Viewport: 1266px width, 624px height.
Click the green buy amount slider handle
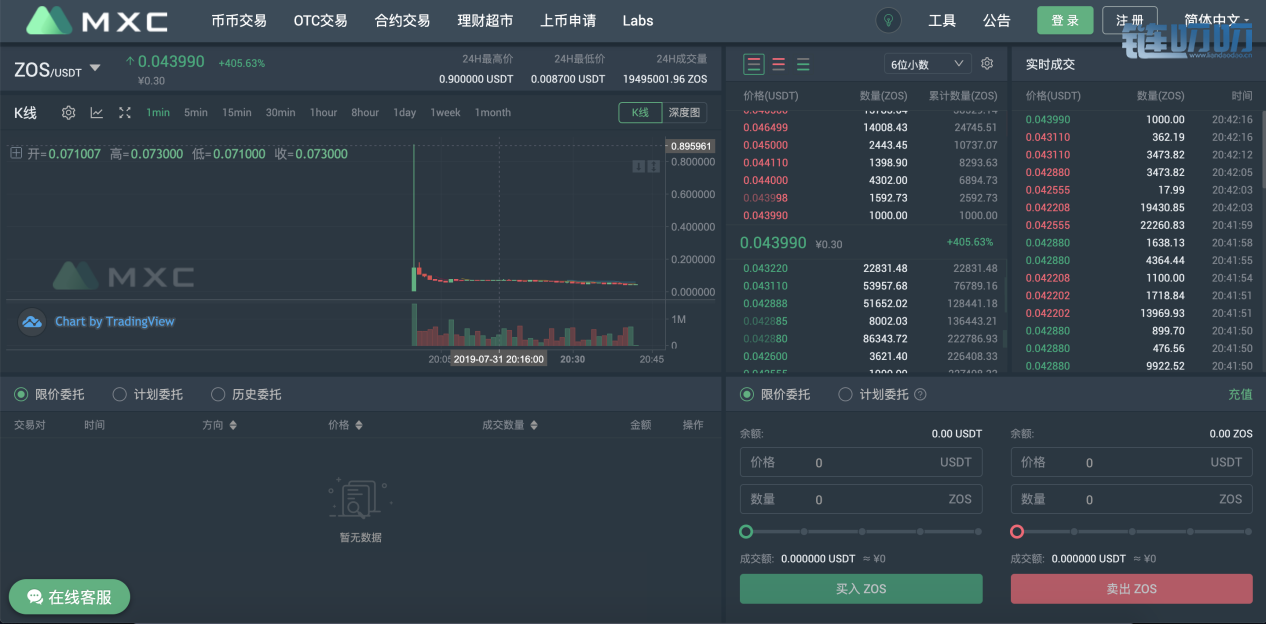click(x=746, y=531)
